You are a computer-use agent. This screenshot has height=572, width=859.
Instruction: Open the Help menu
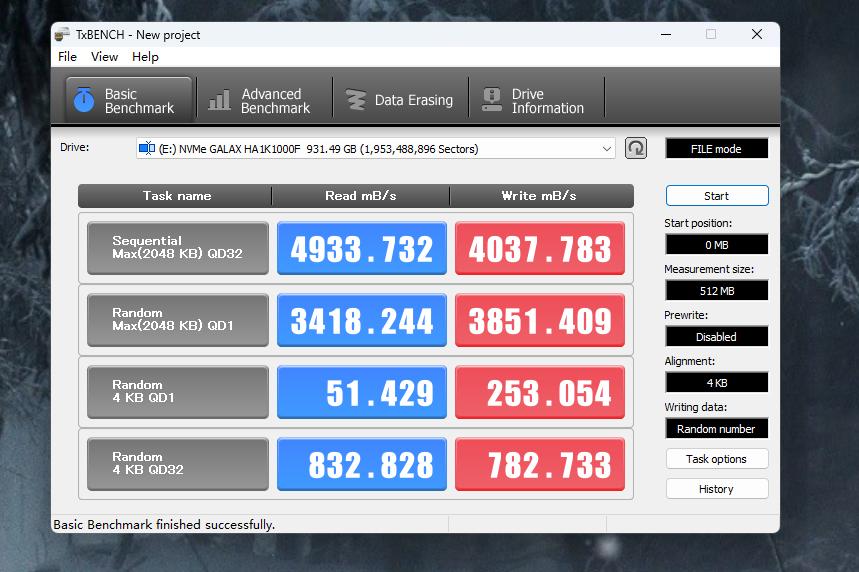click(x=145, y=56)
